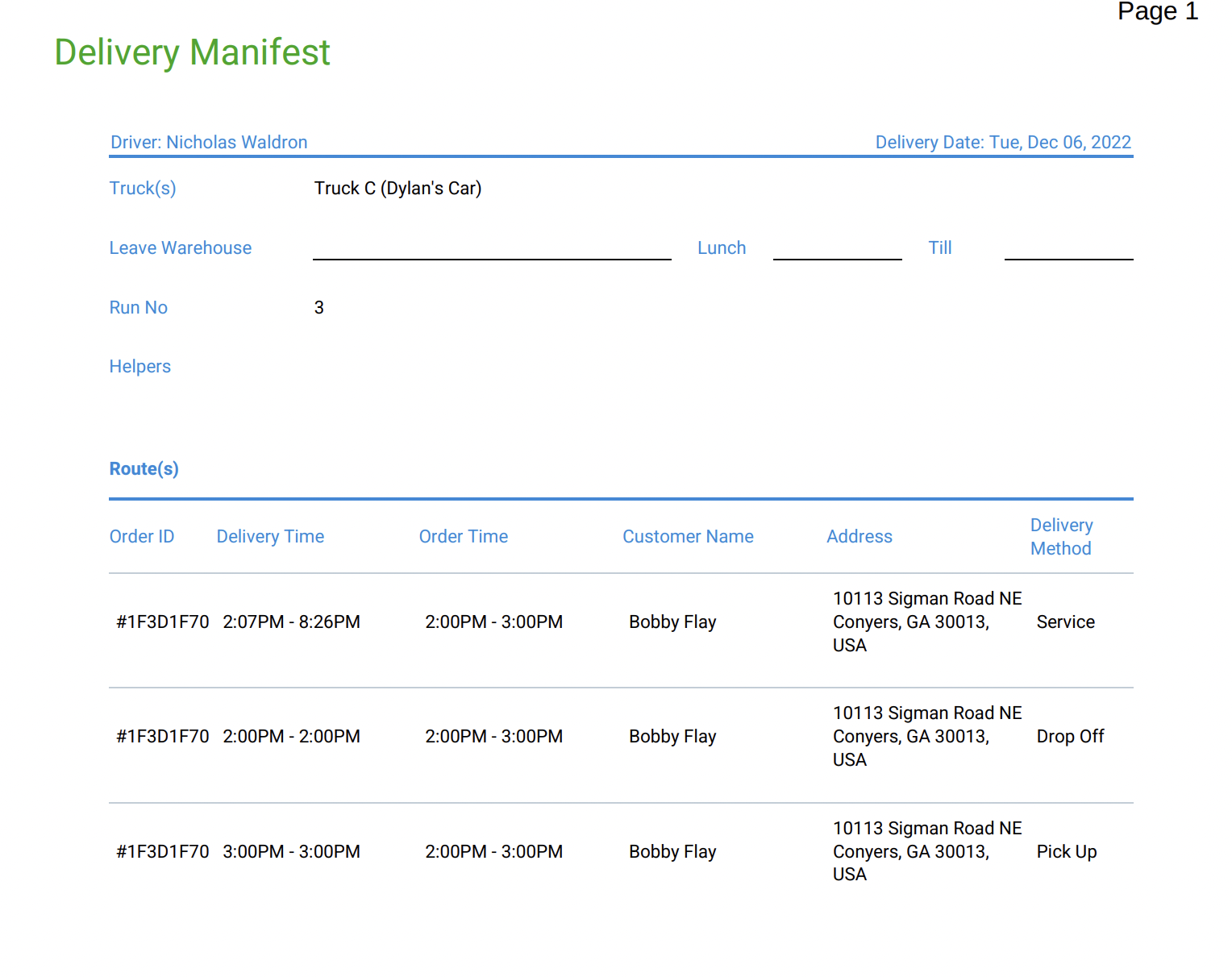Click the Helpers label
The image size is (1232, 977).
(139, 366)
